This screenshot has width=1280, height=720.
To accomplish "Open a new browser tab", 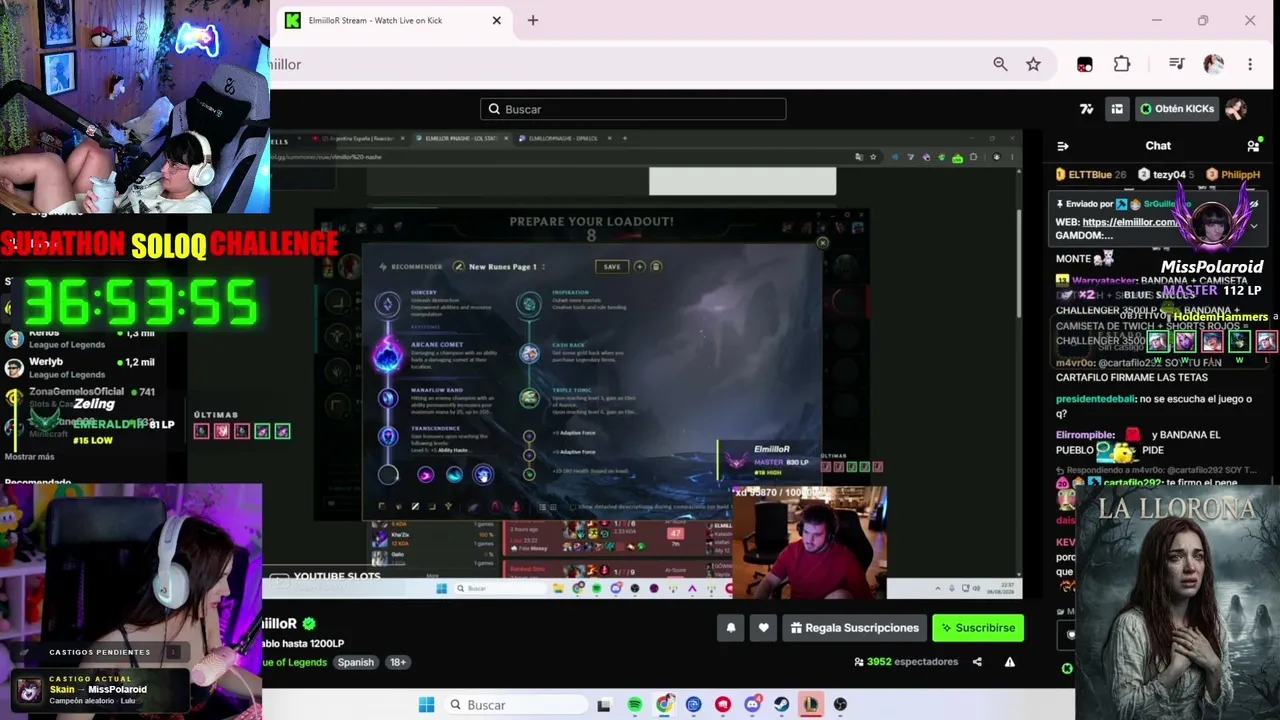I will [532, 20].
